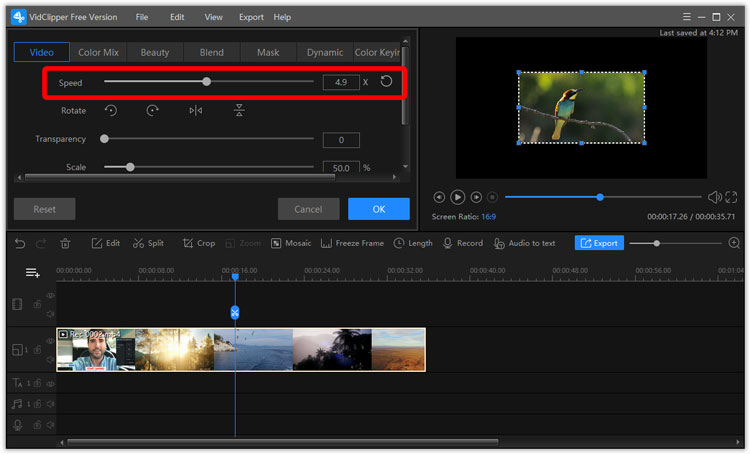Image resolution: width=750 pixels, height=454 pixels.
Task: Split the clip at the playhead
Action: tap(148, 243)
